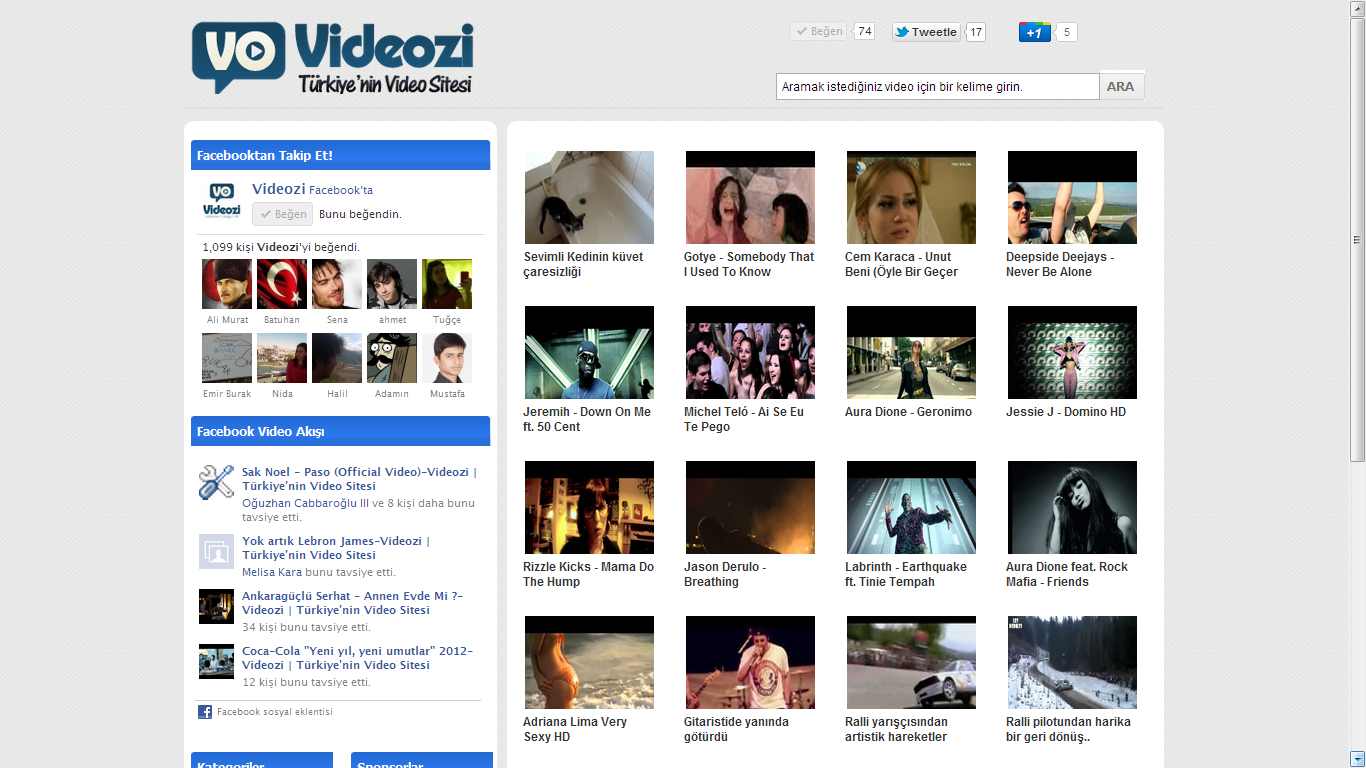Open Ali Murat's profile picture
1366x768 pixels.
[x=227, y=284]
